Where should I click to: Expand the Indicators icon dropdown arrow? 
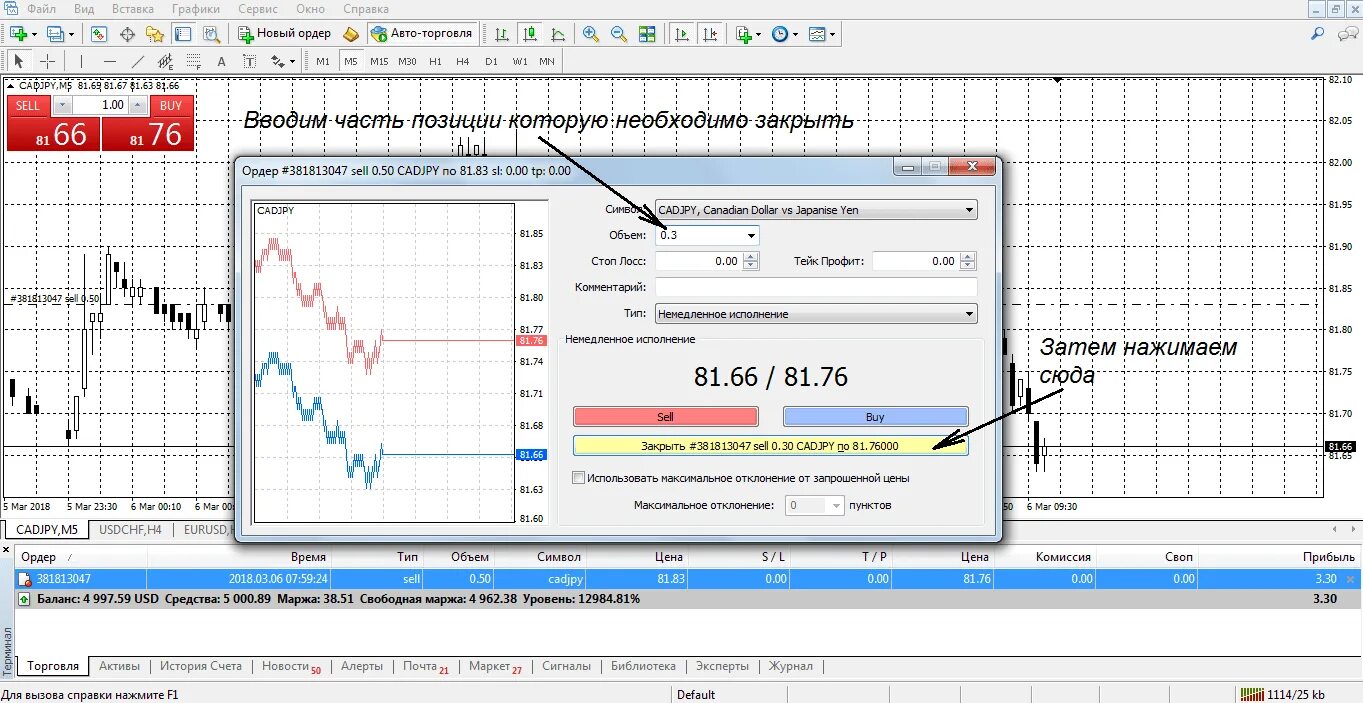click(x=758, y=34)
